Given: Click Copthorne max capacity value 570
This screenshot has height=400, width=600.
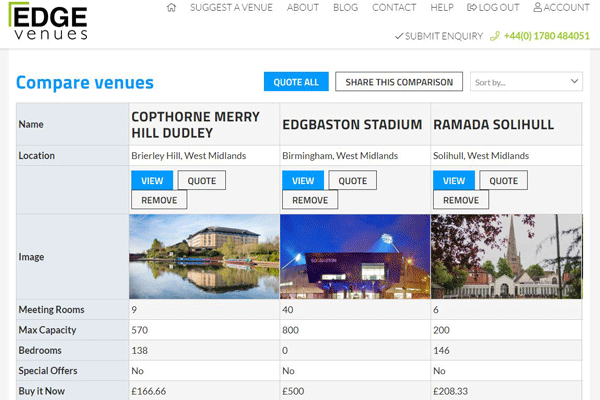Looking at the screenshot, I should (140, 330).
